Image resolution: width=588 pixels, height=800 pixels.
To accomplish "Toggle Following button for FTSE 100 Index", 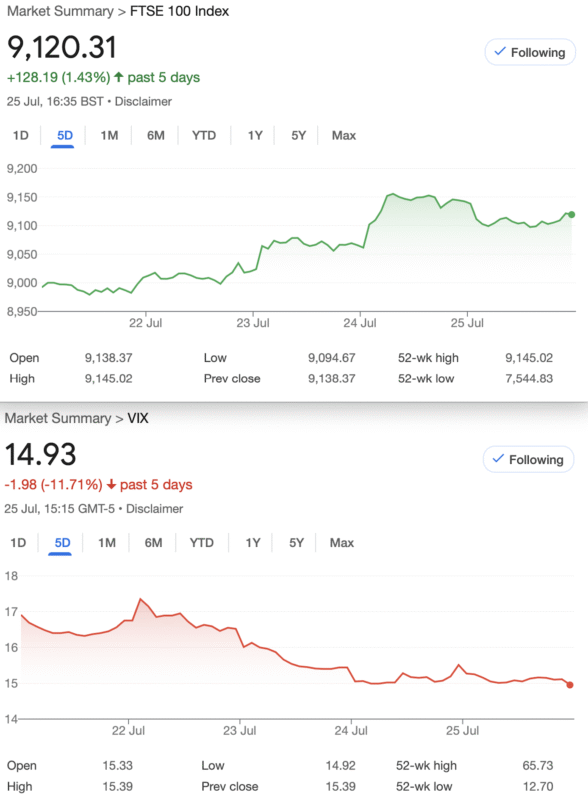I will (530, 52).
